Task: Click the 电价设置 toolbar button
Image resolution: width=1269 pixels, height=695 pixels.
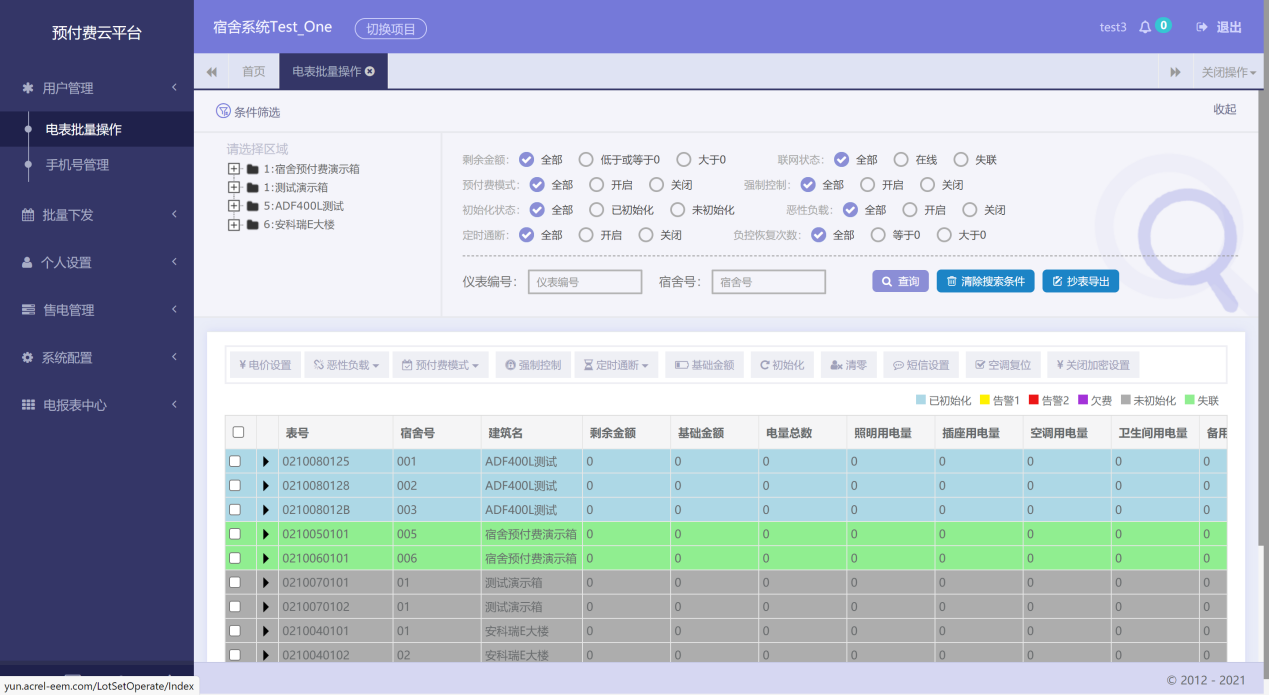Action: 265,365
